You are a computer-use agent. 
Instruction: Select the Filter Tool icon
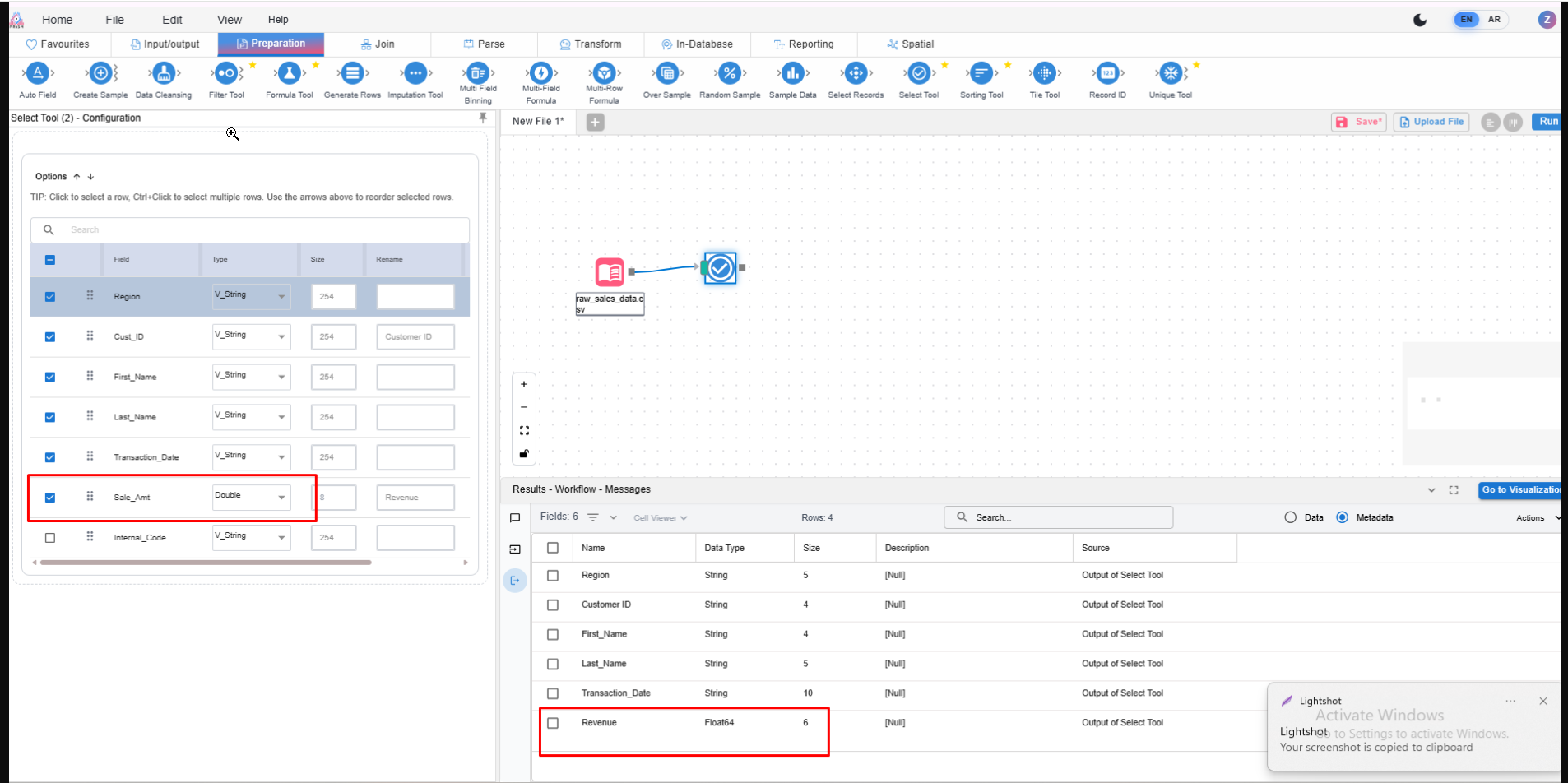coord(226,74)
